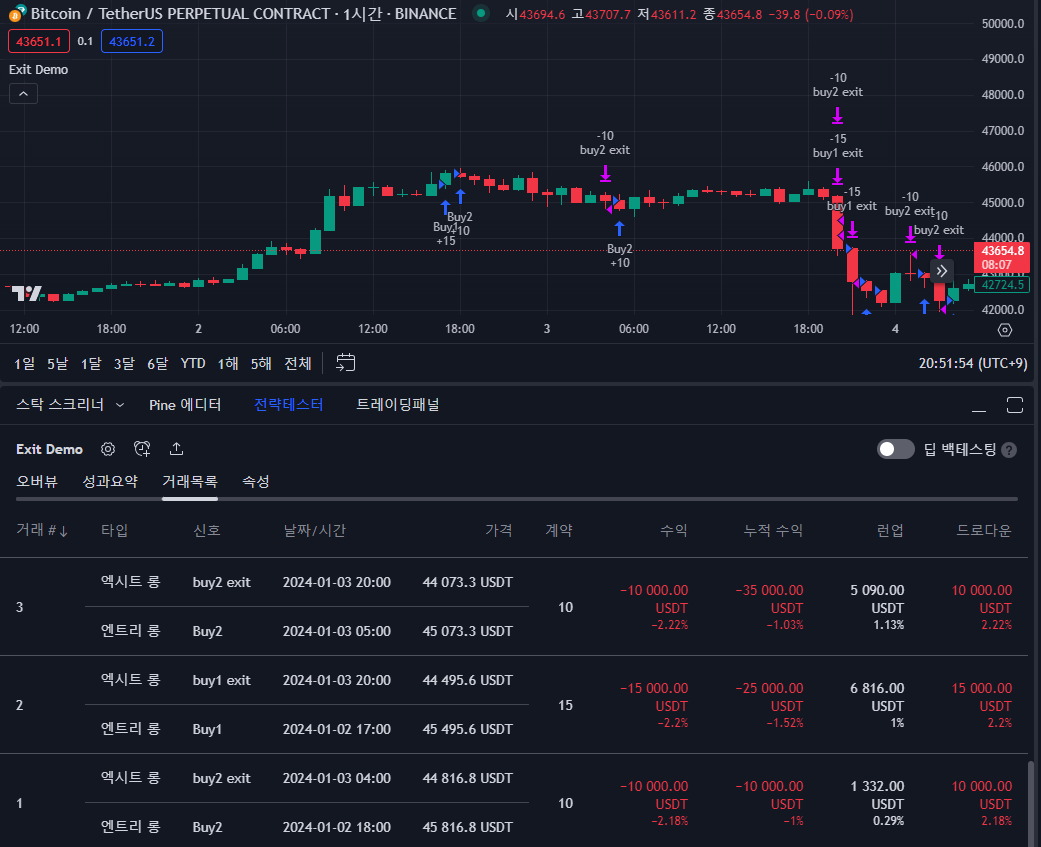Click trade 3 entry date 2024-01-03 05:00
1041x847 pixels.
337,631
